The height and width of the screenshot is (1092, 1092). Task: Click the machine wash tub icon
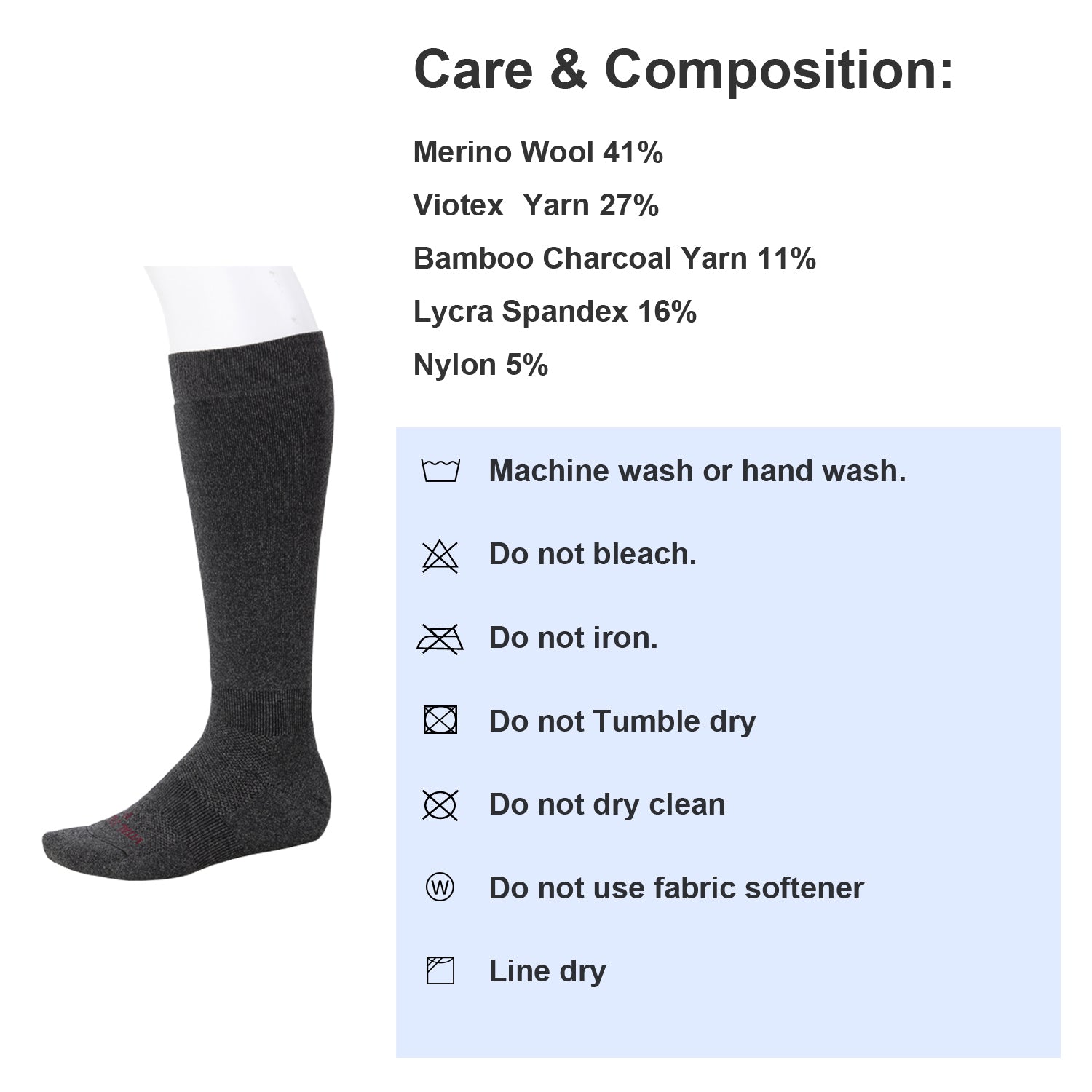click(x=440, y=471)
